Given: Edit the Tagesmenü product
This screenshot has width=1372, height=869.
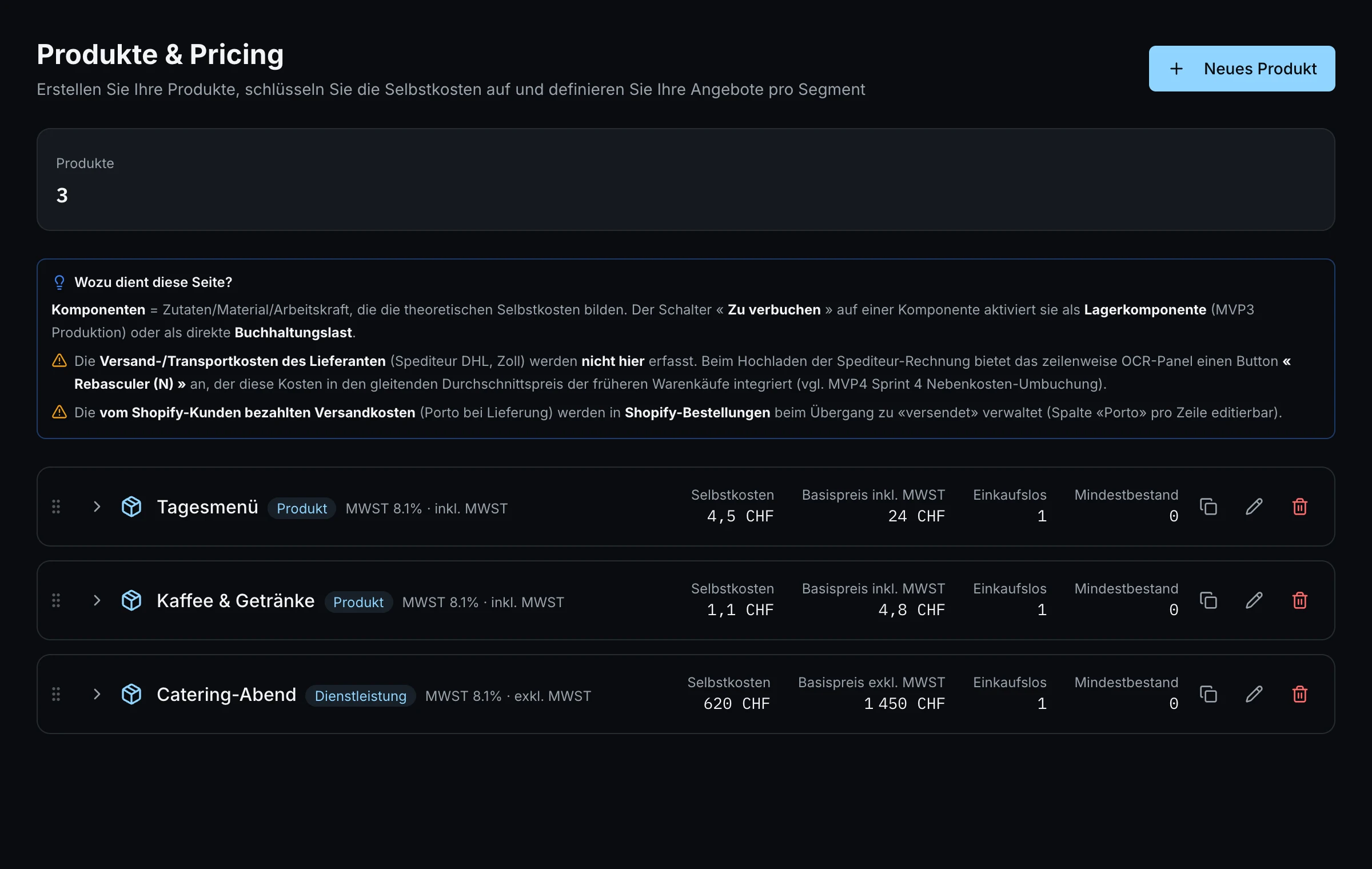Looking at the screenshot, I should pos(1254,507).
